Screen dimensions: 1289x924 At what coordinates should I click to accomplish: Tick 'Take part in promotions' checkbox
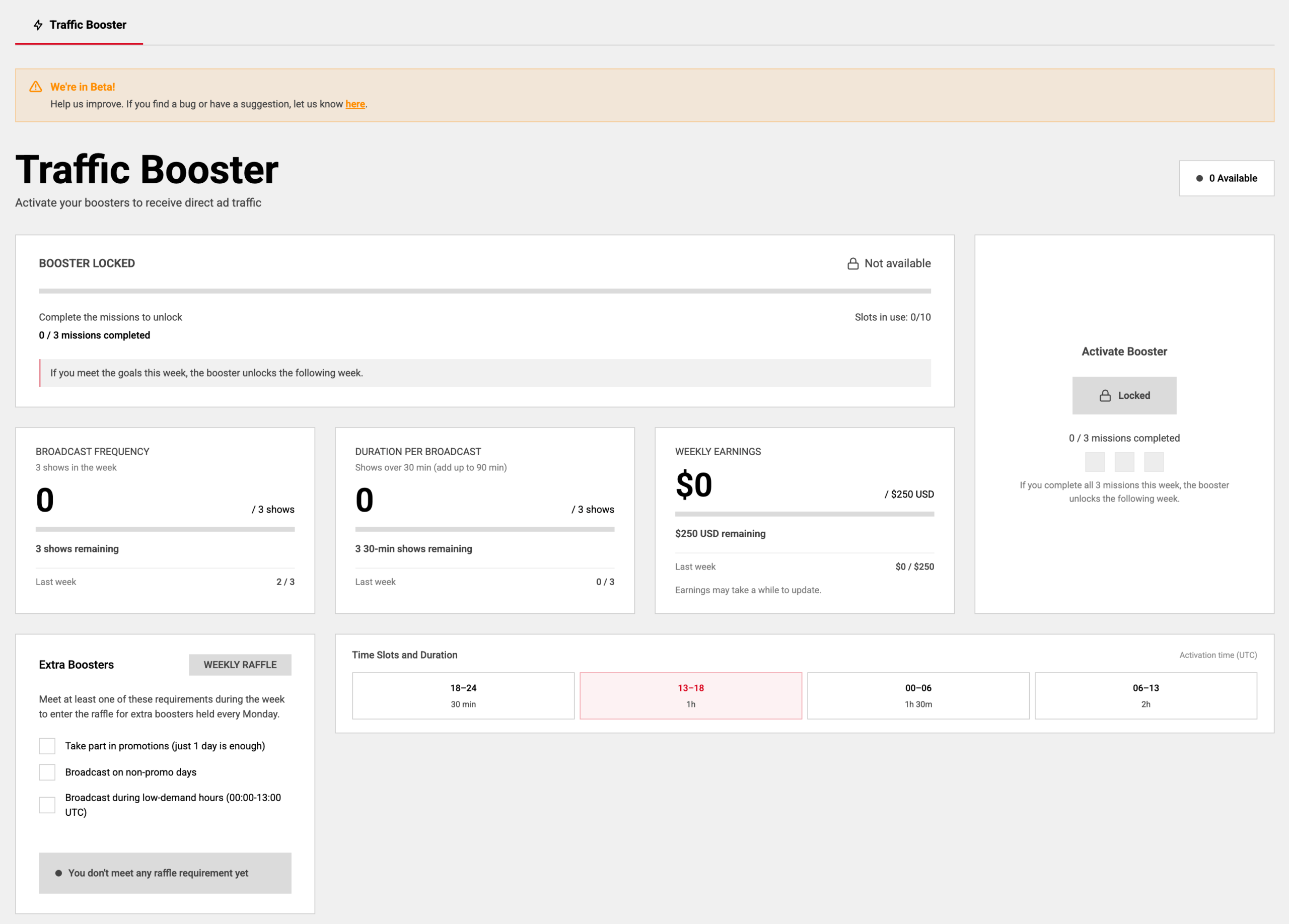tap(47, 746)
